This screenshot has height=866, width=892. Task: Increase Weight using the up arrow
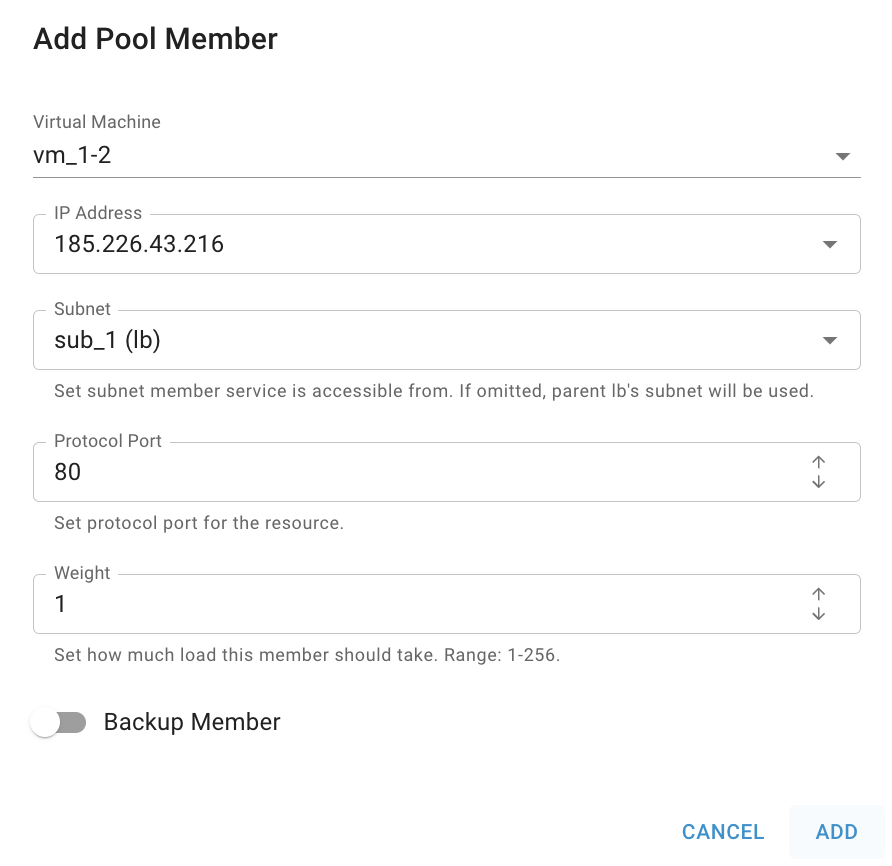click(818, 593)
